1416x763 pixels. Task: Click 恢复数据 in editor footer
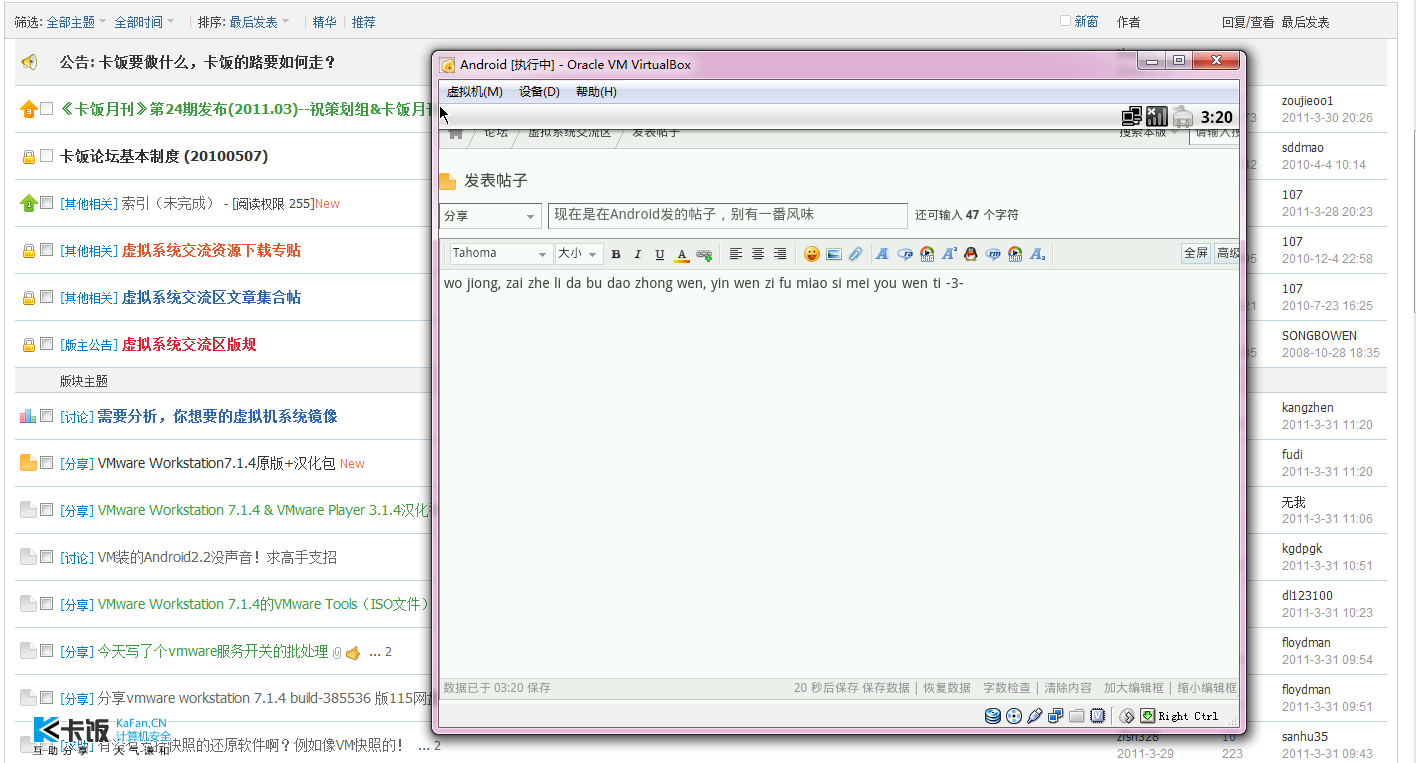[x=947, y=688]
